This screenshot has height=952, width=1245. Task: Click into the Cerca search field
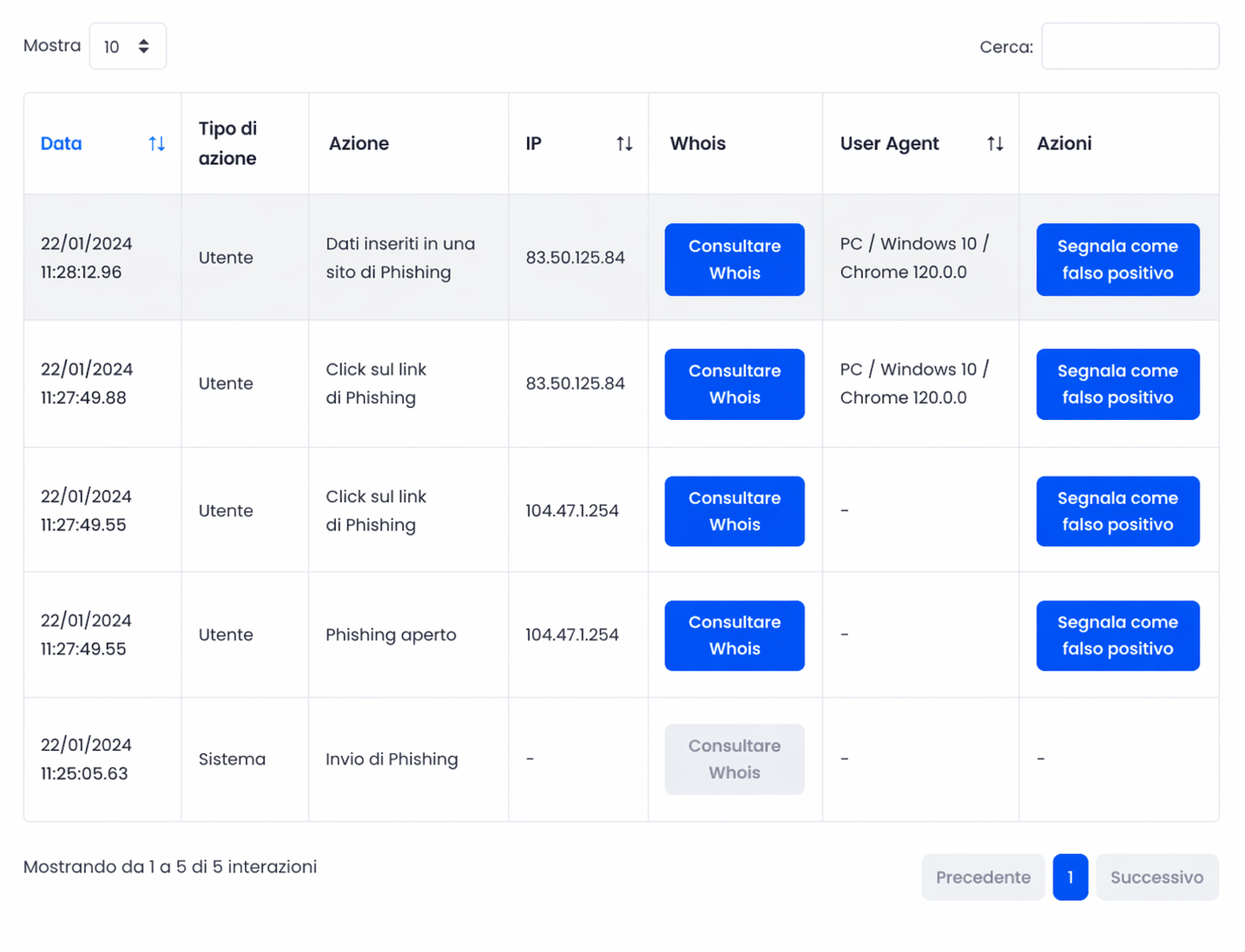(1130, 46)
